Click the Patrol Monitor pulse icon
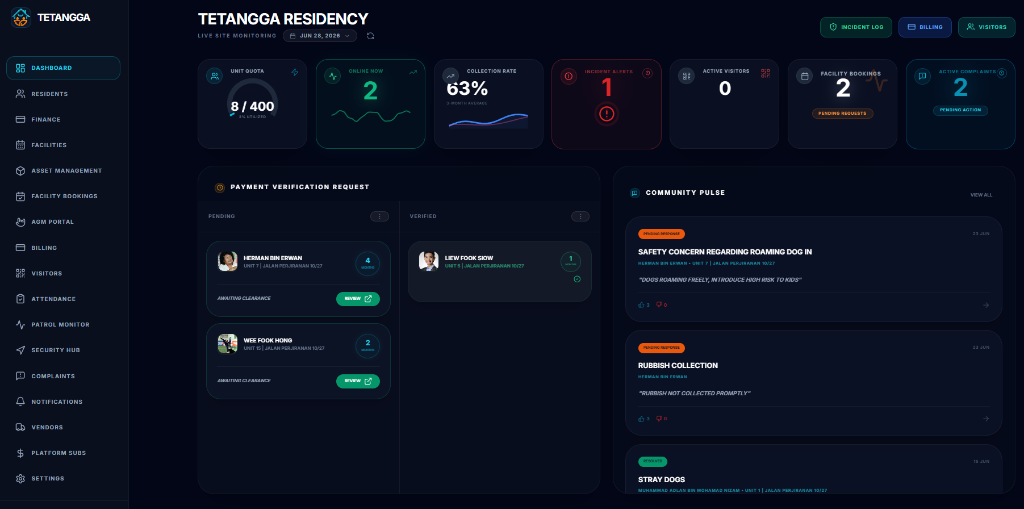This screenshot has height=509, width=1024. coord(20,324)
